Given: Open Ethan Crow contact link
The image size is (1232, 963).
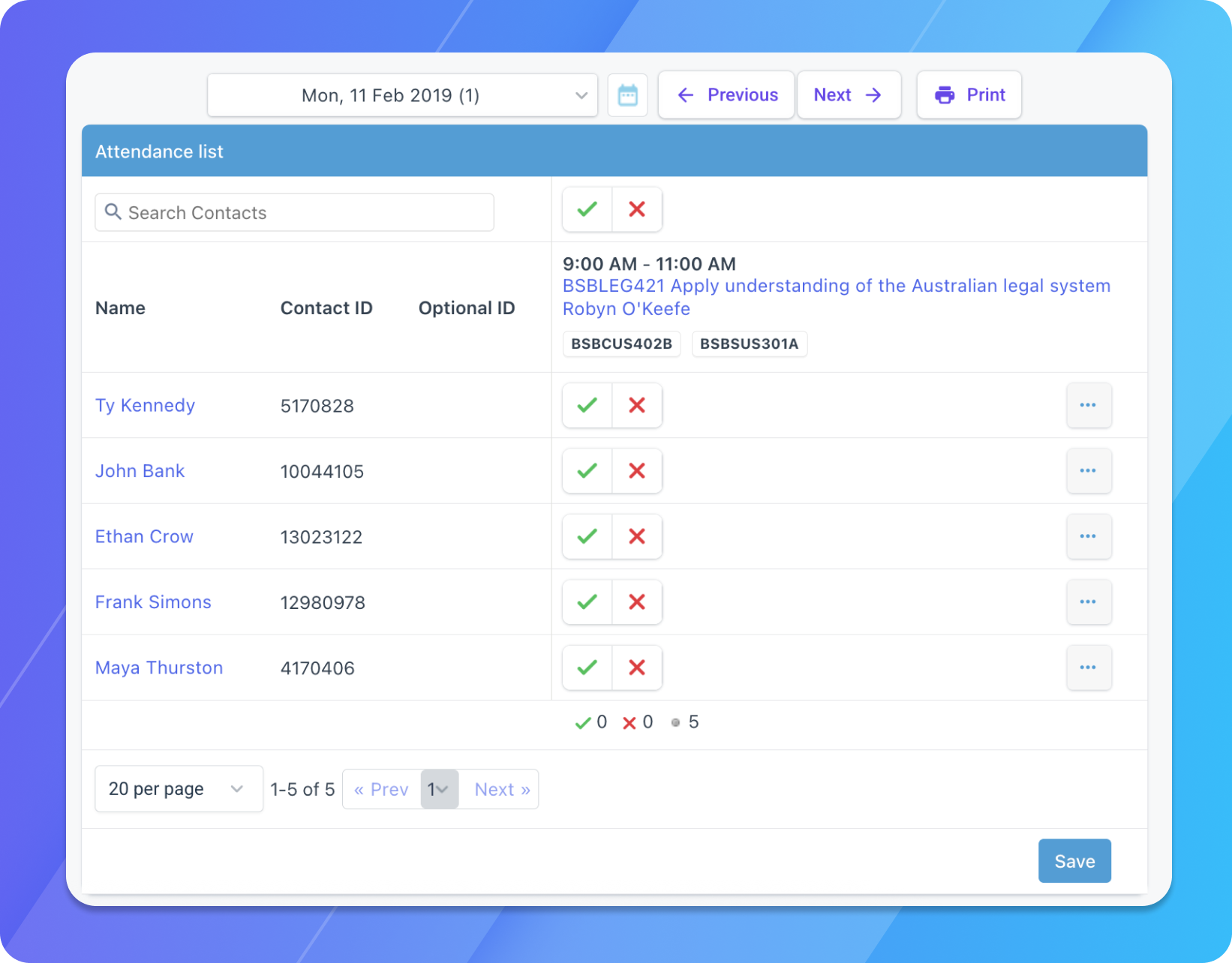Looking at the screenshot, I should coord(144,537).
